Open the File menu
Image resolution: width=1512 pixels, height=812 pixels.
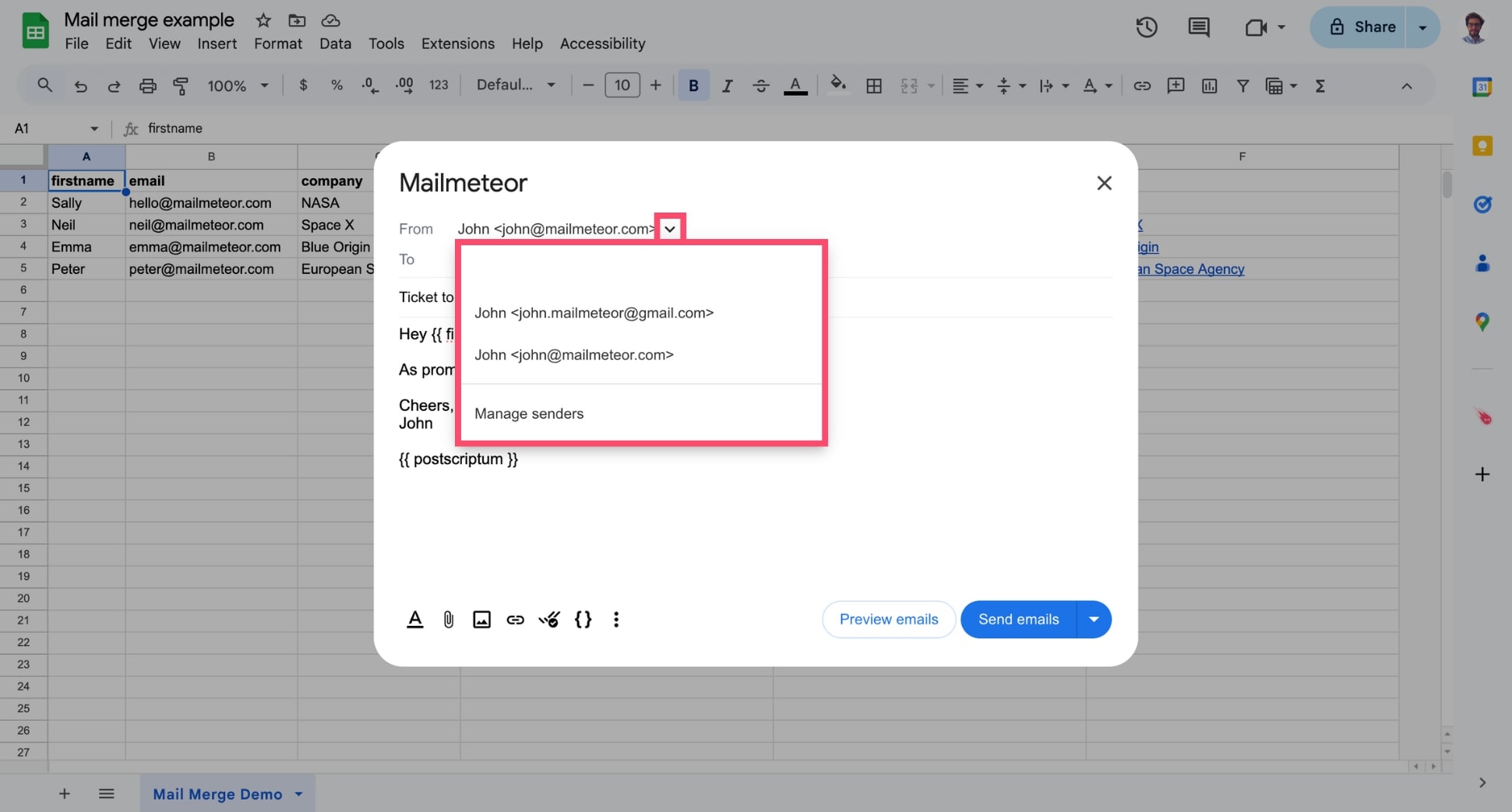(x=76, y=44)
